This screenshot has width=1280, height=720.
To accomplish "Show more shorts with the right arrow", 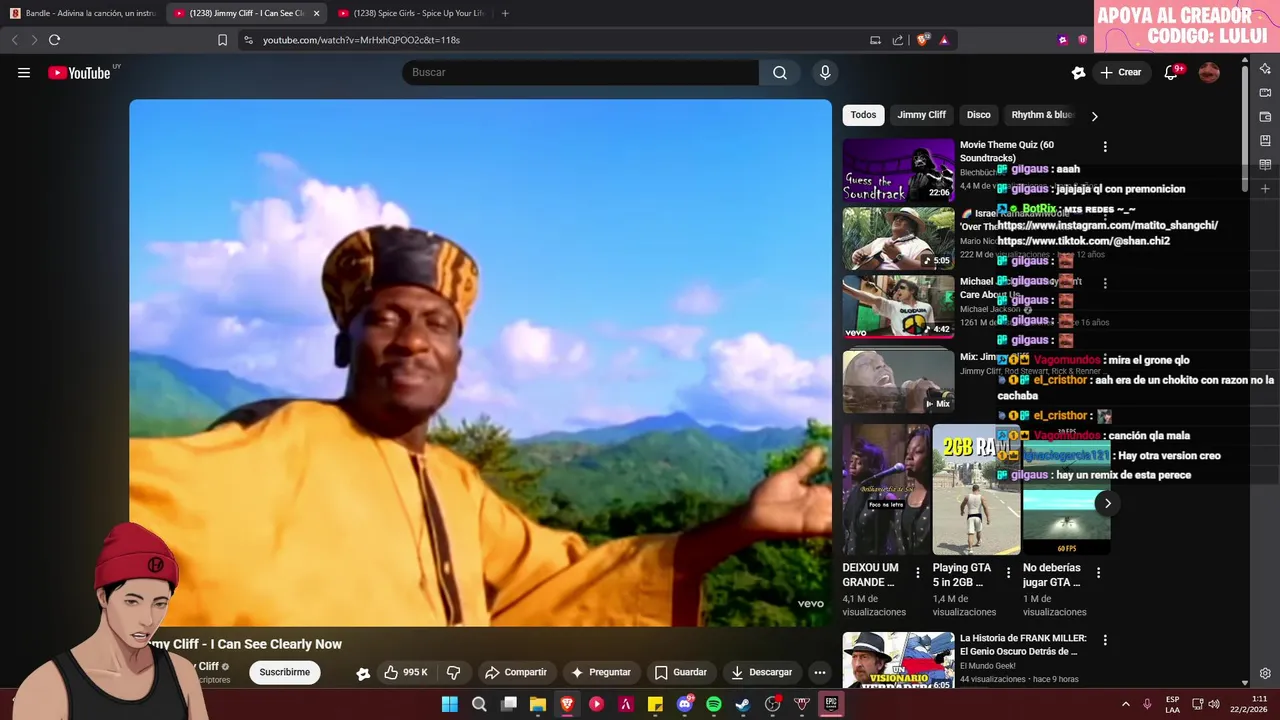I will tap(1107, 503).
